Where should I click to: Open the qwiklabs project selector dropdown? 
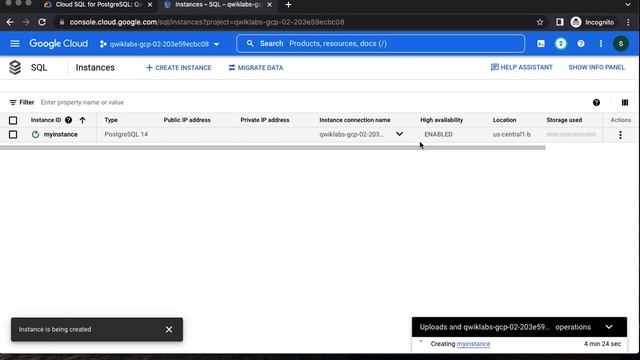pos(160,44)
